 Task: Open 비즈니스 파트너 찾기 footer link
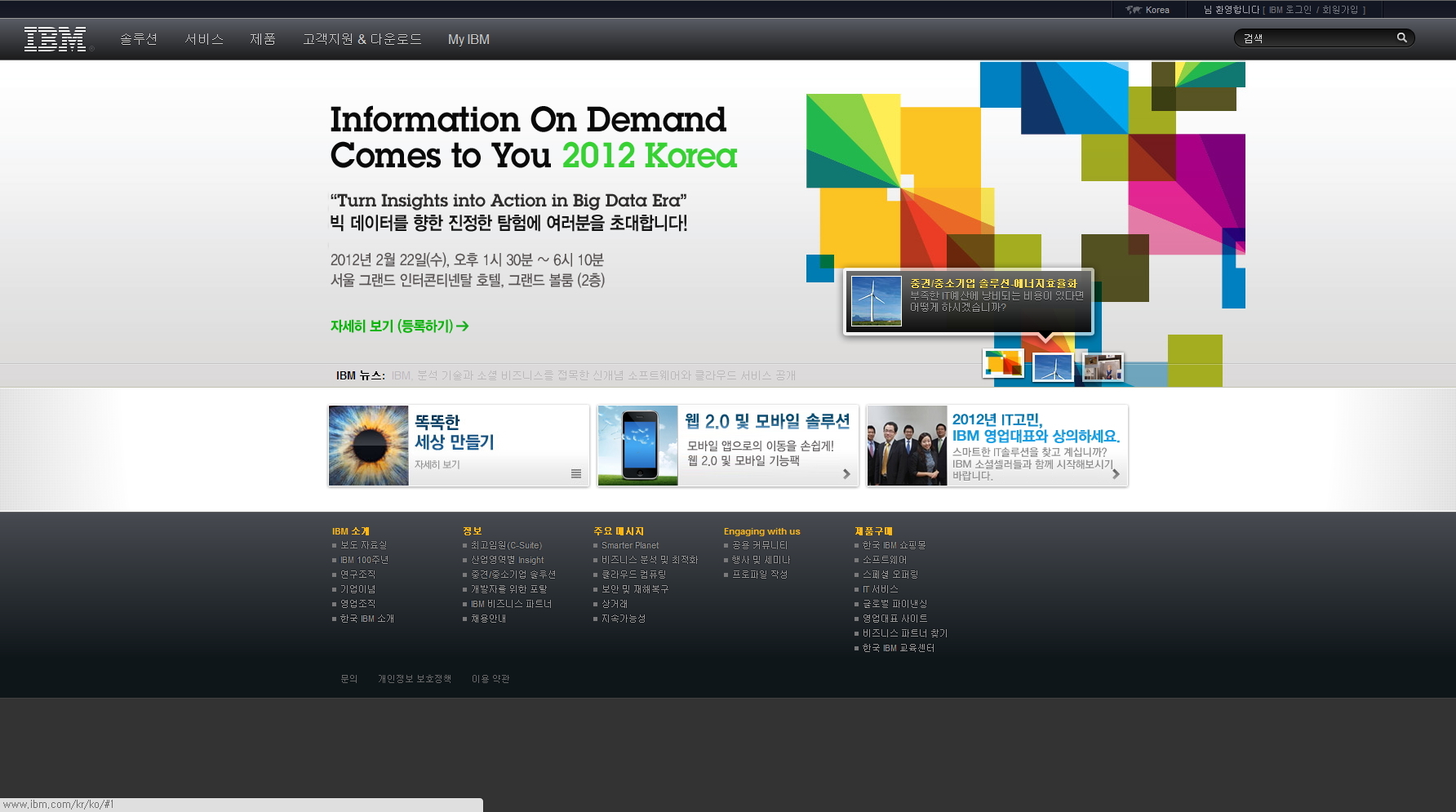coord(905,633)
